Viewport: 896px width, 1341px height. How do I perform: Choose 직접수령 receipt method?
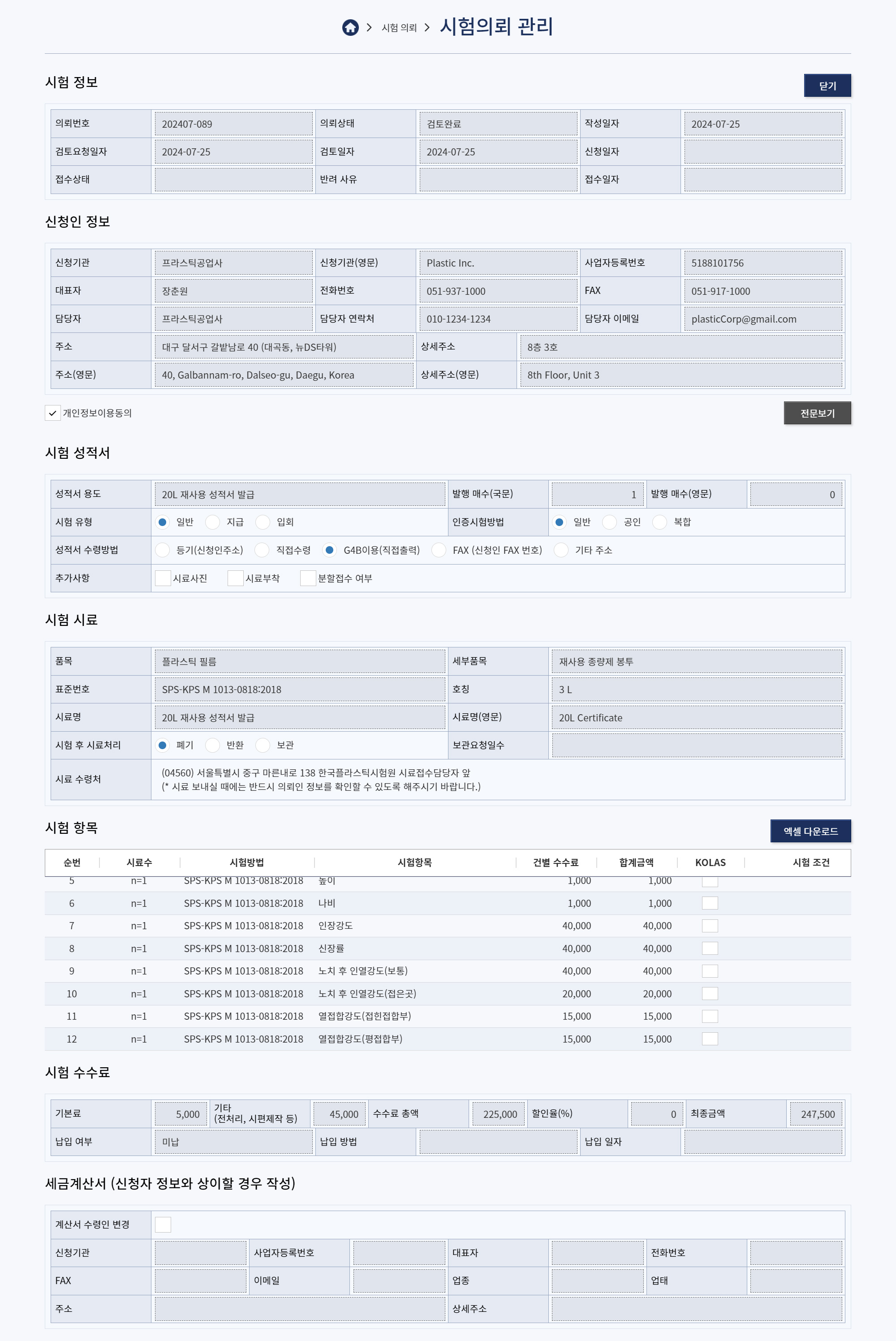(x=262, y=550)
